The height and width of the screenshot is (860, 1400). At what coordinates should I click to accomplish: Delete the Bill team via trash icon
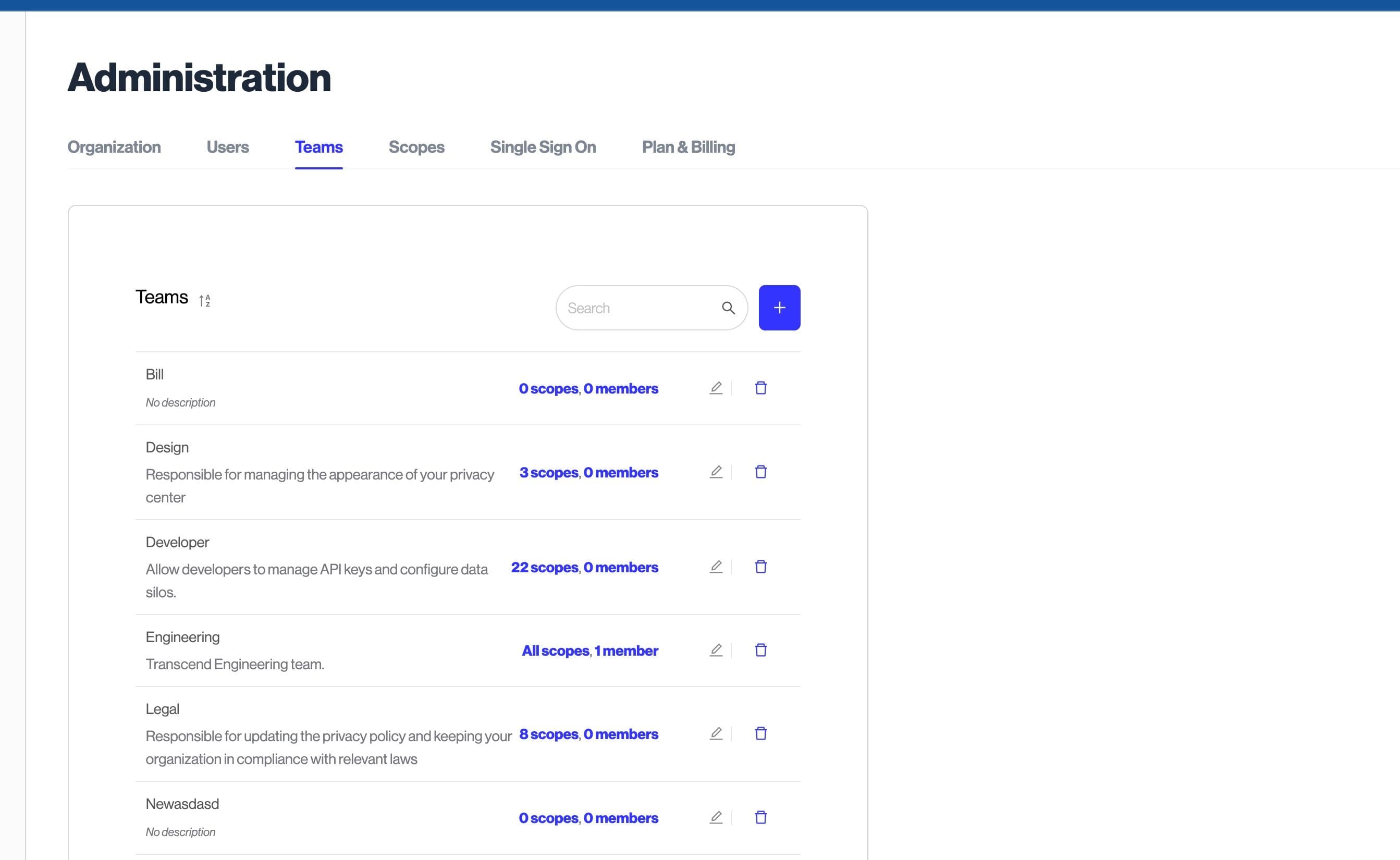760,388
